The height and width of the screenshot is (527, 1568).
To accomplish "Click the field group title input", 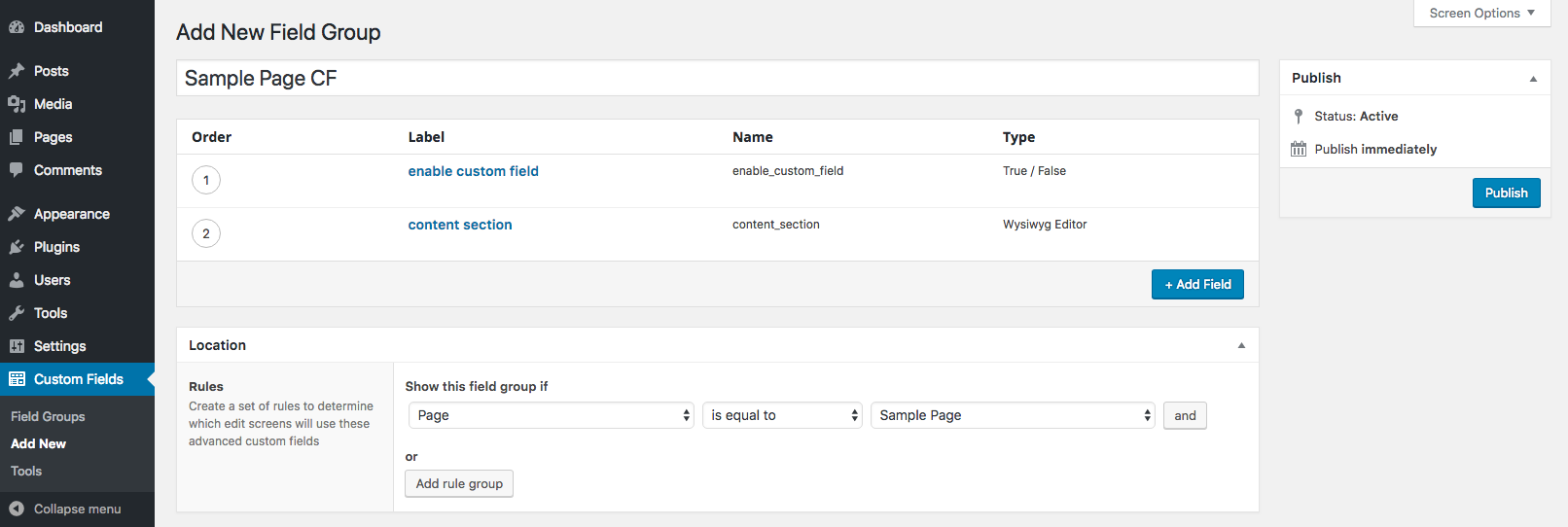I will (717, 78).
